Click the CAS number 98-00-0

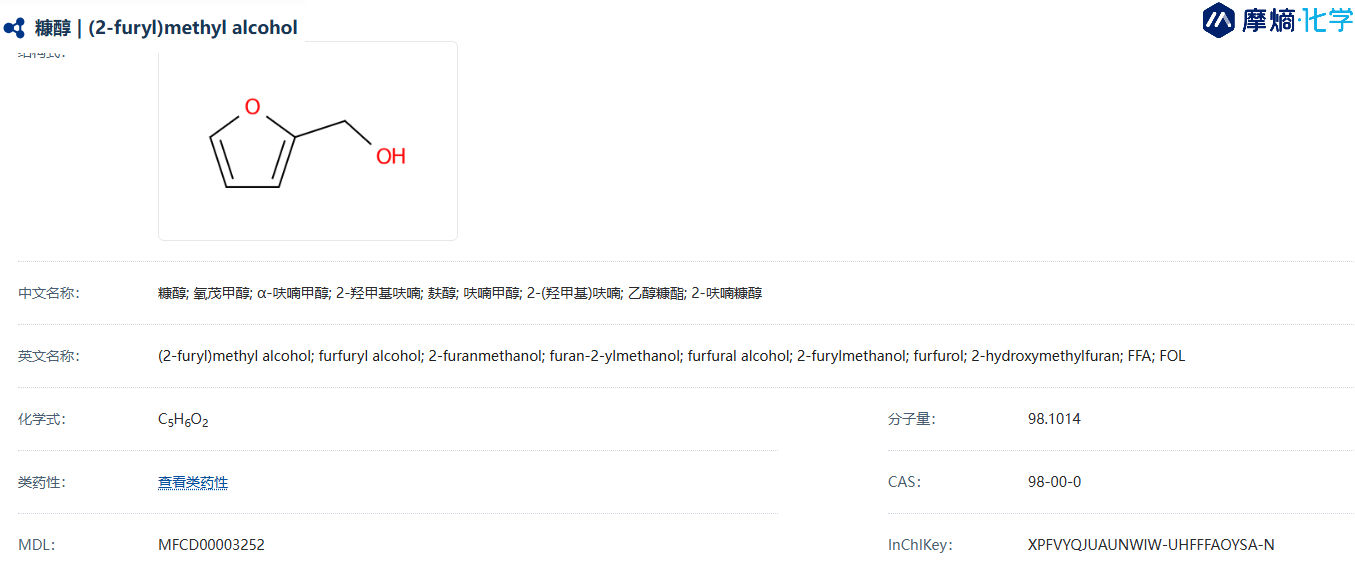point(1054,482)
